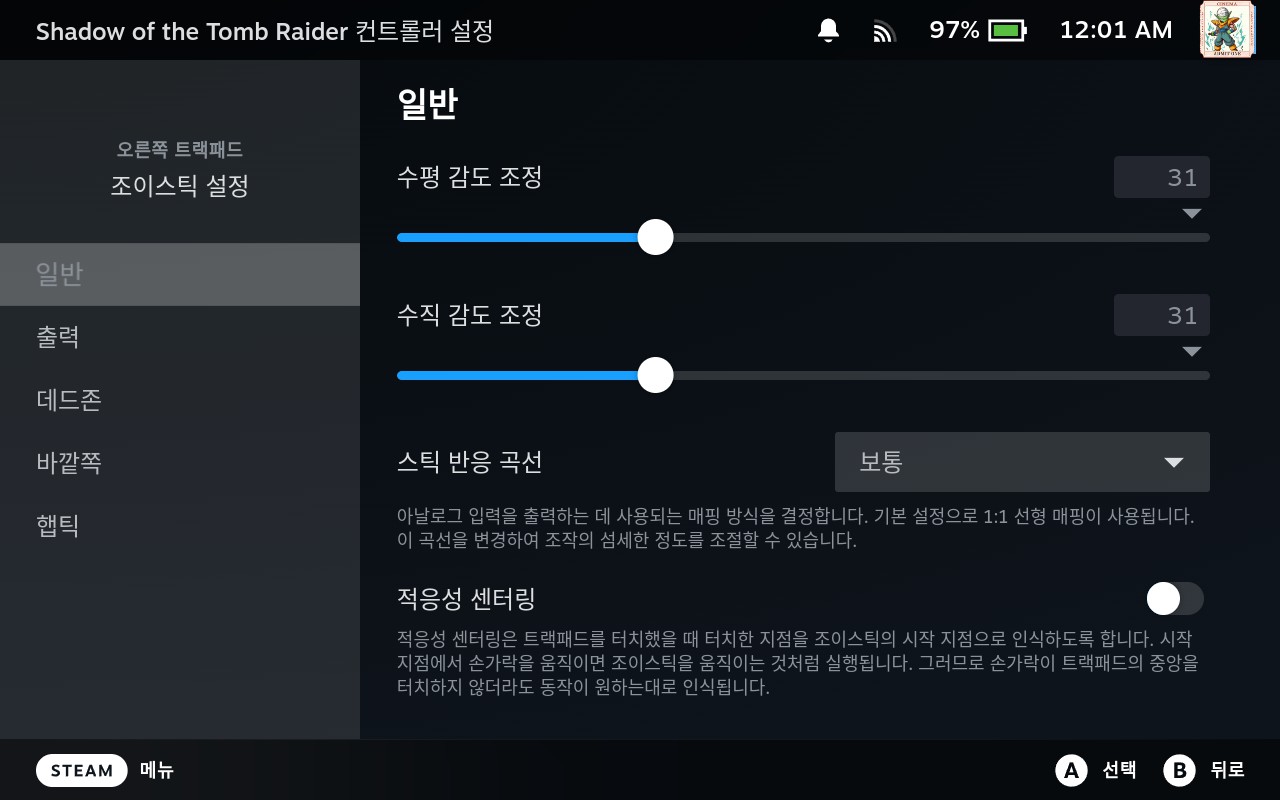Check the battery level icon
The image size is (1280, 800).
(1007, 31)
